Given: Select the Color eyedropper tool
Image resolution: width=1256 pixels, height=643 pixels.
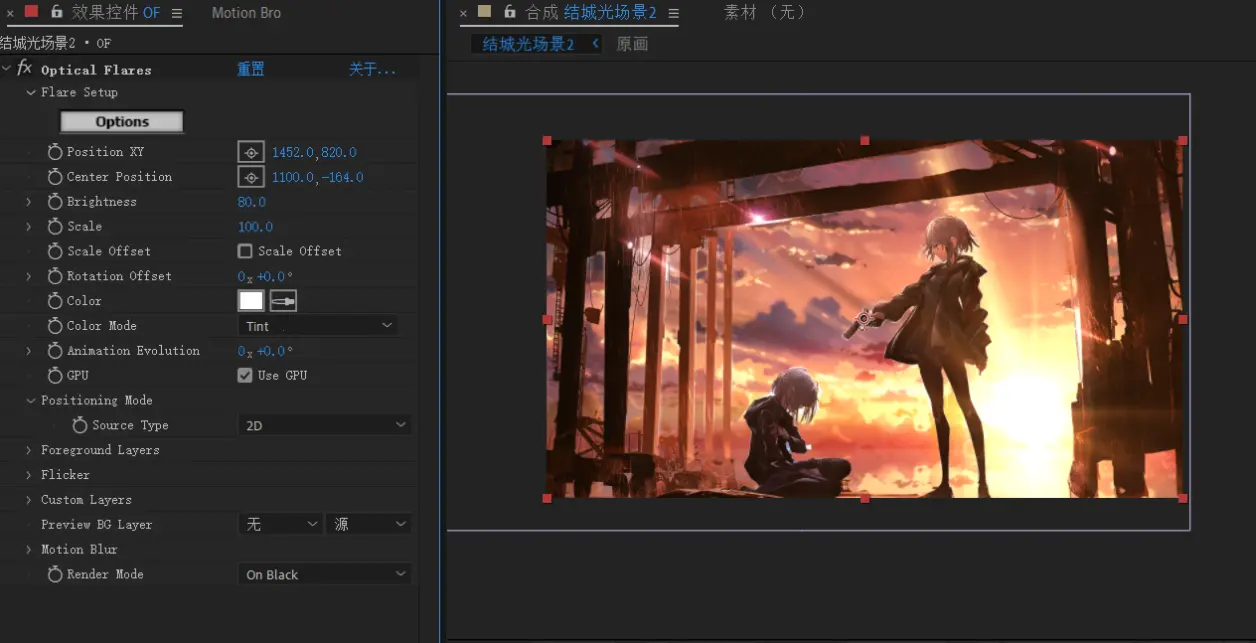Looking at the screenshot, I should (283, 301).
